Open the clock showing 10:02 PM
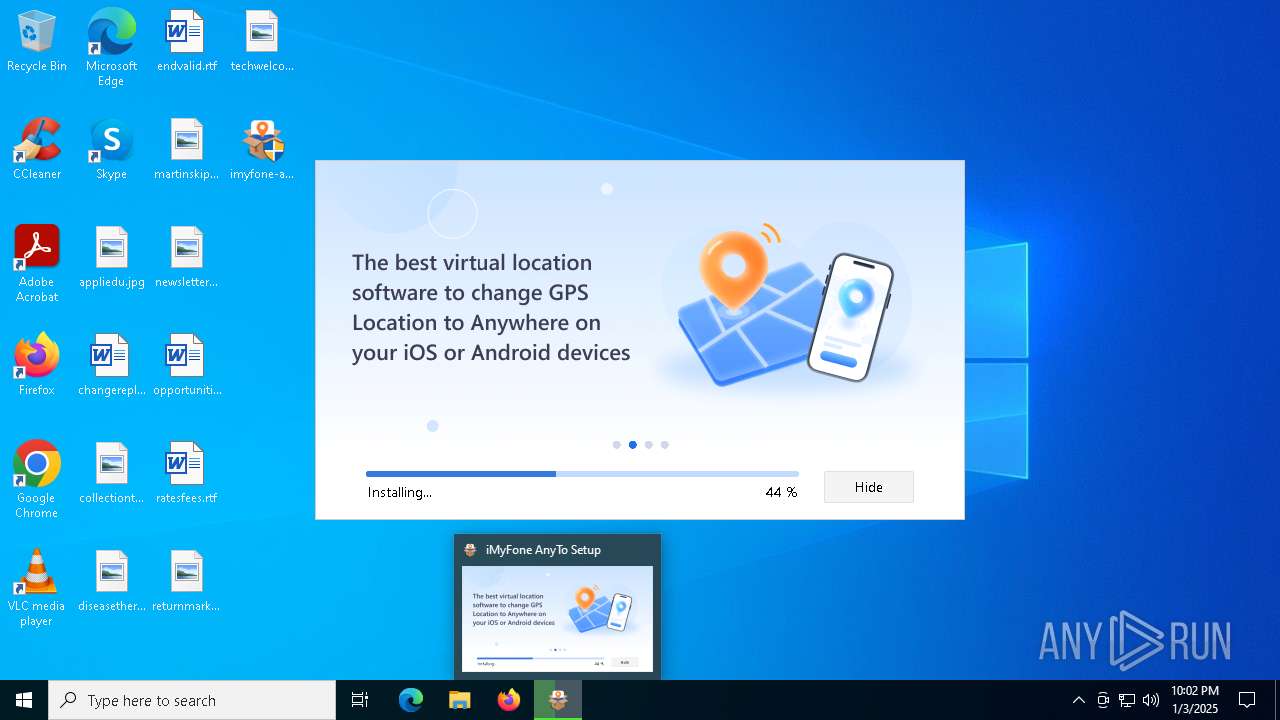The image size is (1280, 720). 1195,700
